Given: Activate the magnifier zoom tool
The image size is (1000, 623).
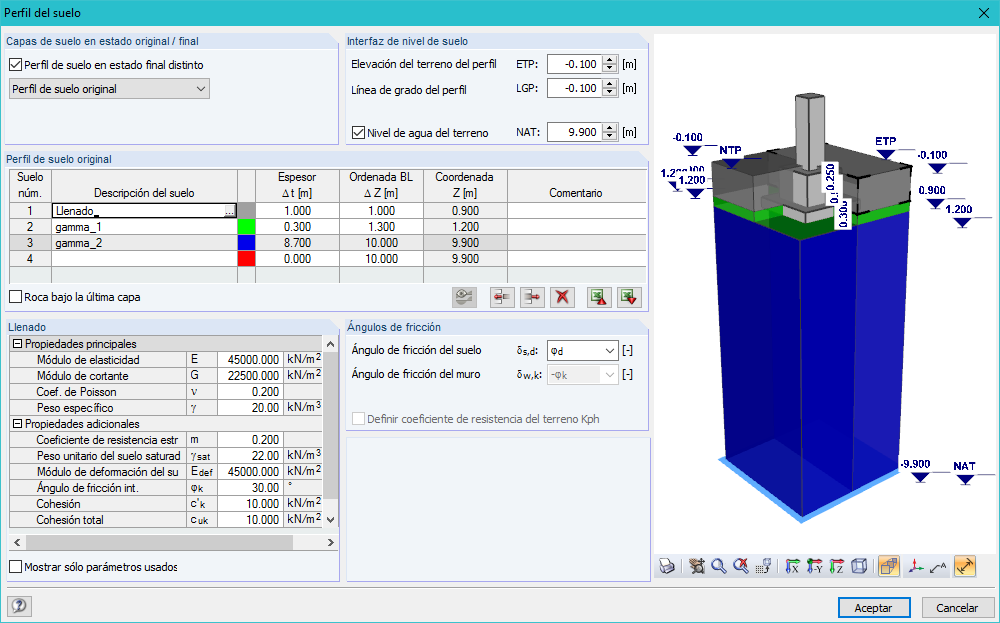Looking at the screenshot, I should [x=719, y=566].
